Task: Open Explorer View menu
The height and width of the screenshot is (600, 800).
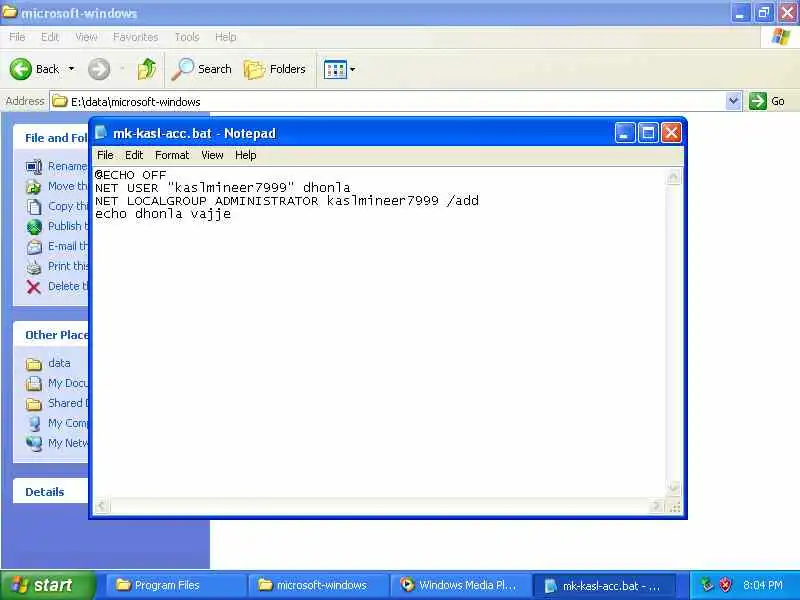Action: click(x=86, y=37)
